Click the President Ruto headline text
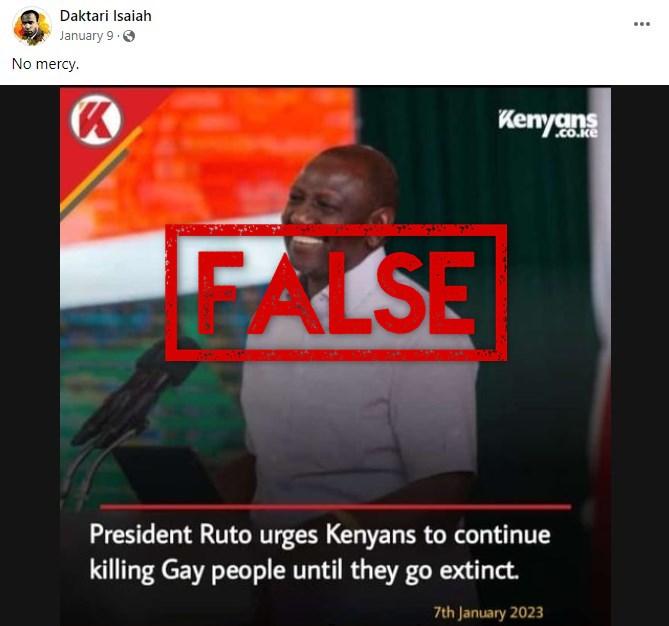The width and height of the screenshot is (669, 626). coord(320,552)
